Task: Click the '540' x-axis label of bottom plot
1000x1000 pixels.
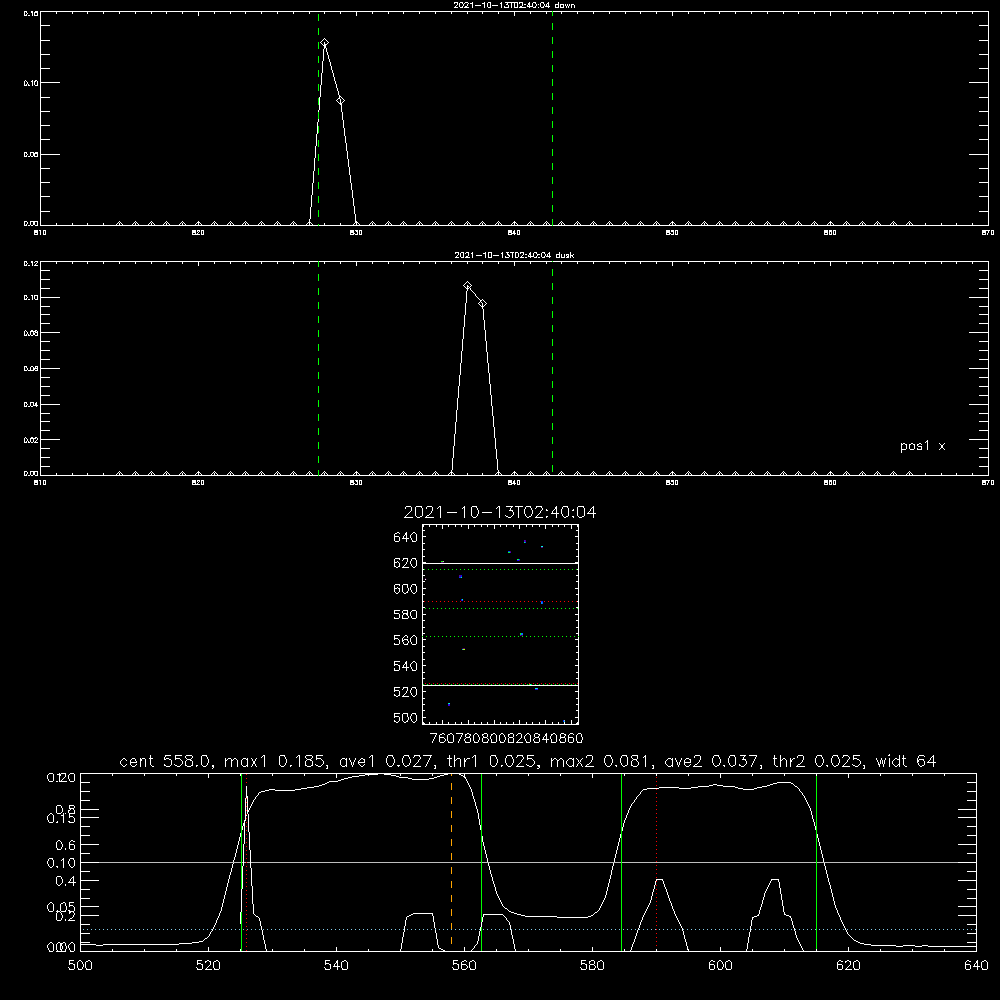Action: 336,966
